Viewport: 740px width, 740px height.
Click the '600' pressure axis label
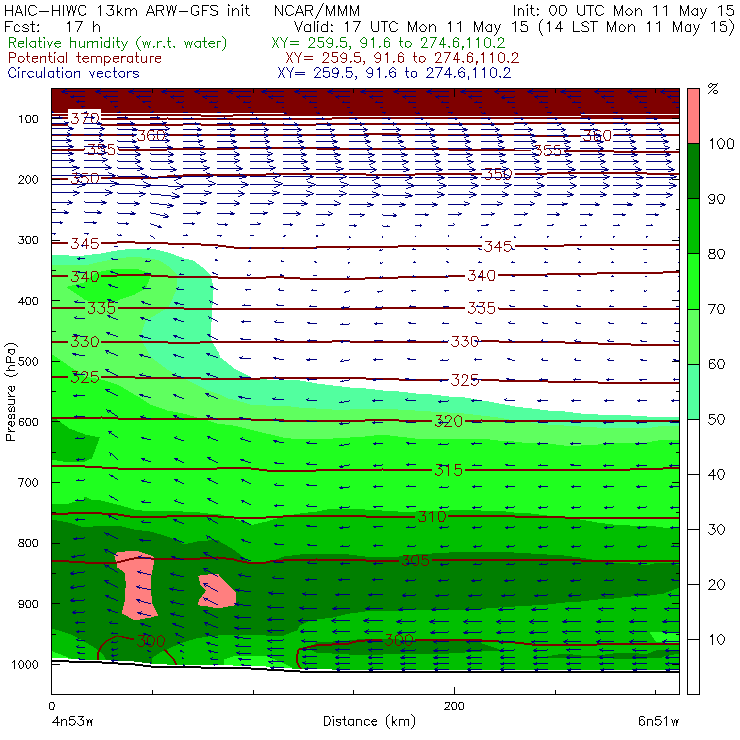tap(28, 422)
